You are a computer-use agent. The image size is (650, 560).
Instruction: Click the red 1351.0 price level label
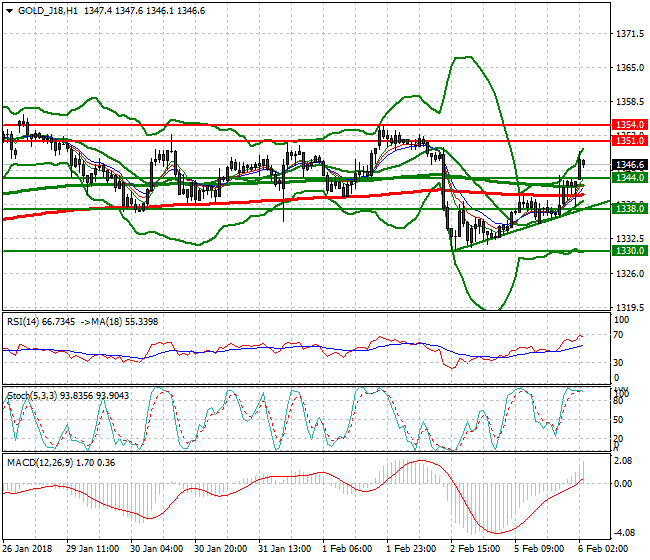628,142
